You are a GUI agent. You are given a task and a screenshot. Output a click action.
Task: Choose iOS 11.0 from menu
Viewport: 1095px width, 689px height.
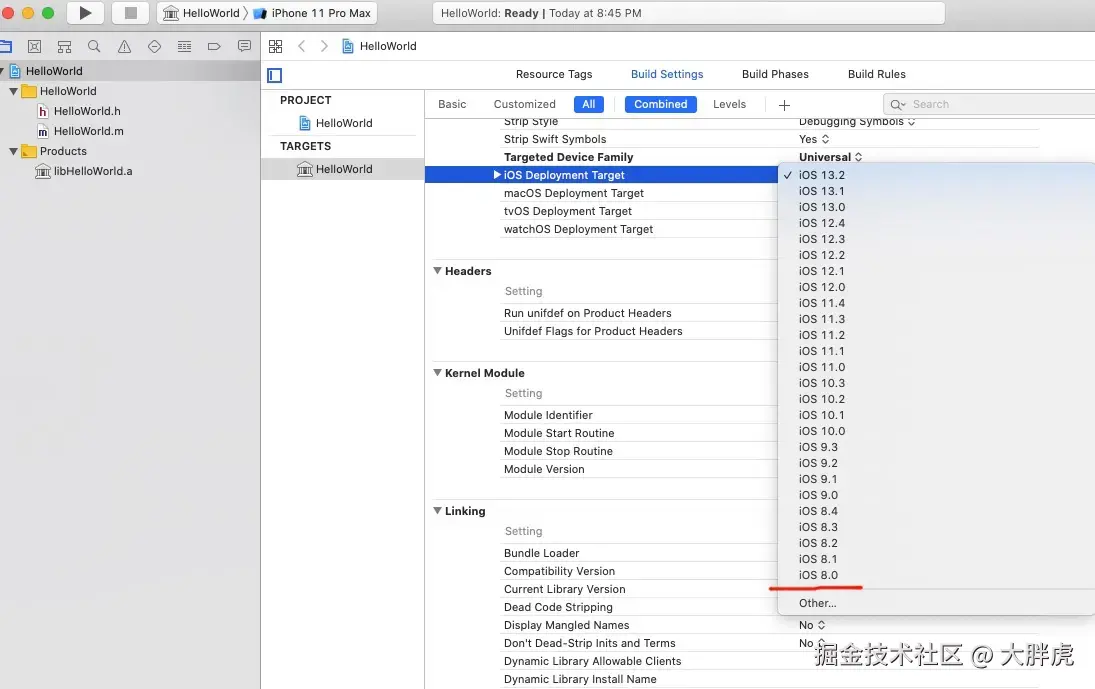click(821, 367)
